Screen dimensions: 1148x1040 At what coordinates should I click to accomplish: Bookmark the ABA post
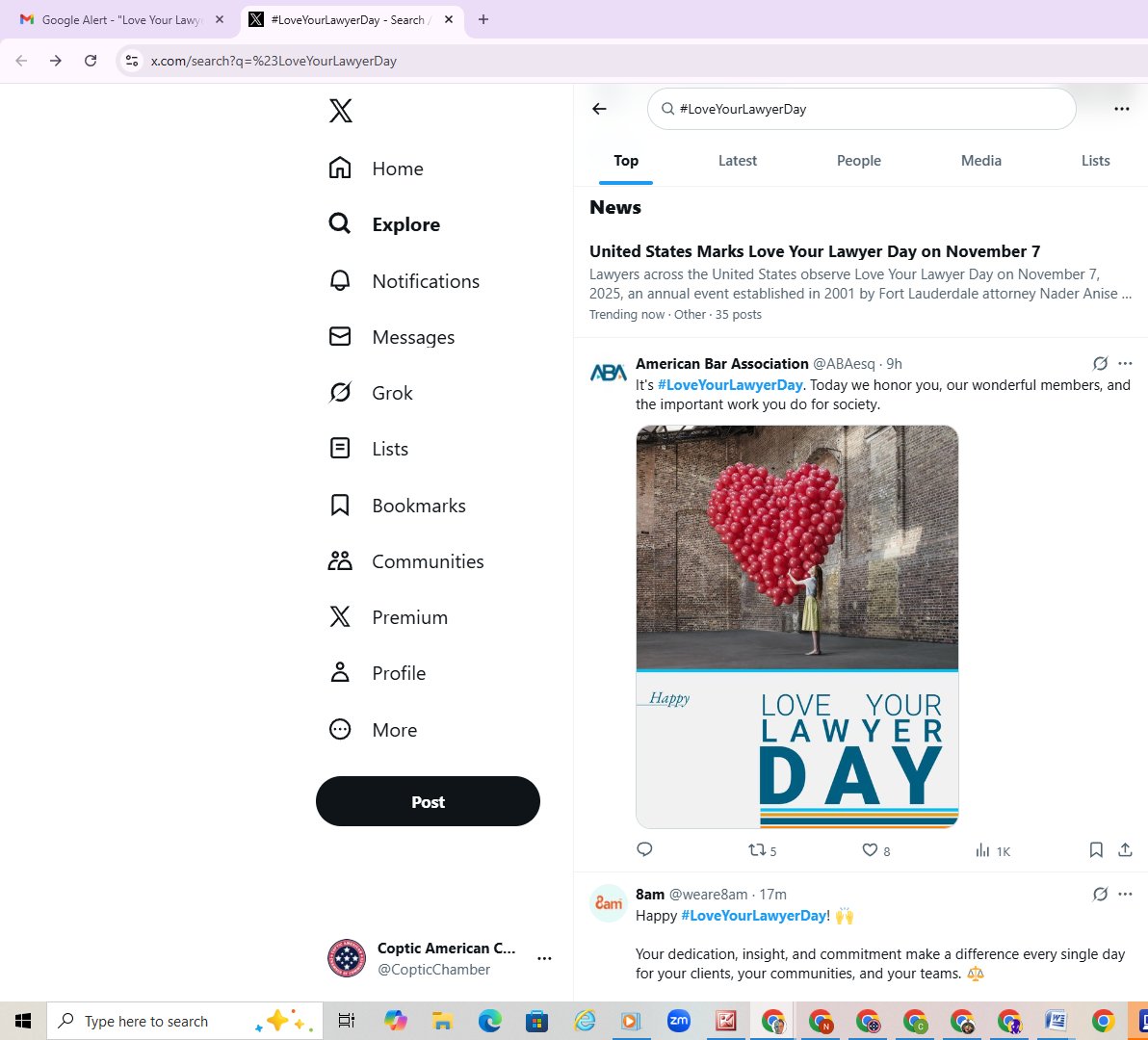click(1096, 849)
